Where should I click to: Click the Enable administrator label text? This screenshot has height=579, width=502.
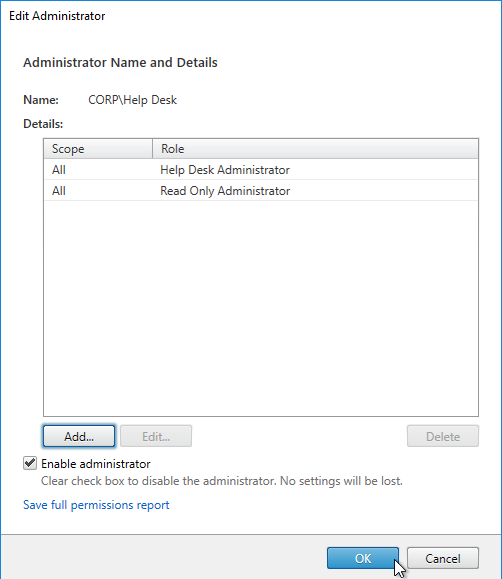coord(96,464)
